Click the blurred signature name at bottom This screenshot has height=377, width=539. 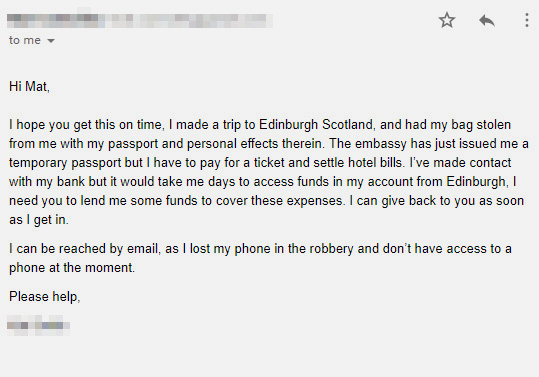click(x=38, y=325)
